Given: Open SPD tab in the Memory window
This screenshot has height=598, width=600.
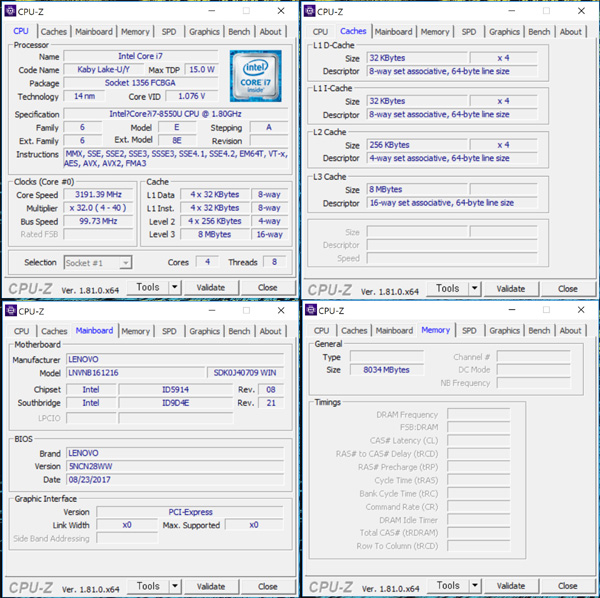Looking at the screenshot, I should pos(469,331).
